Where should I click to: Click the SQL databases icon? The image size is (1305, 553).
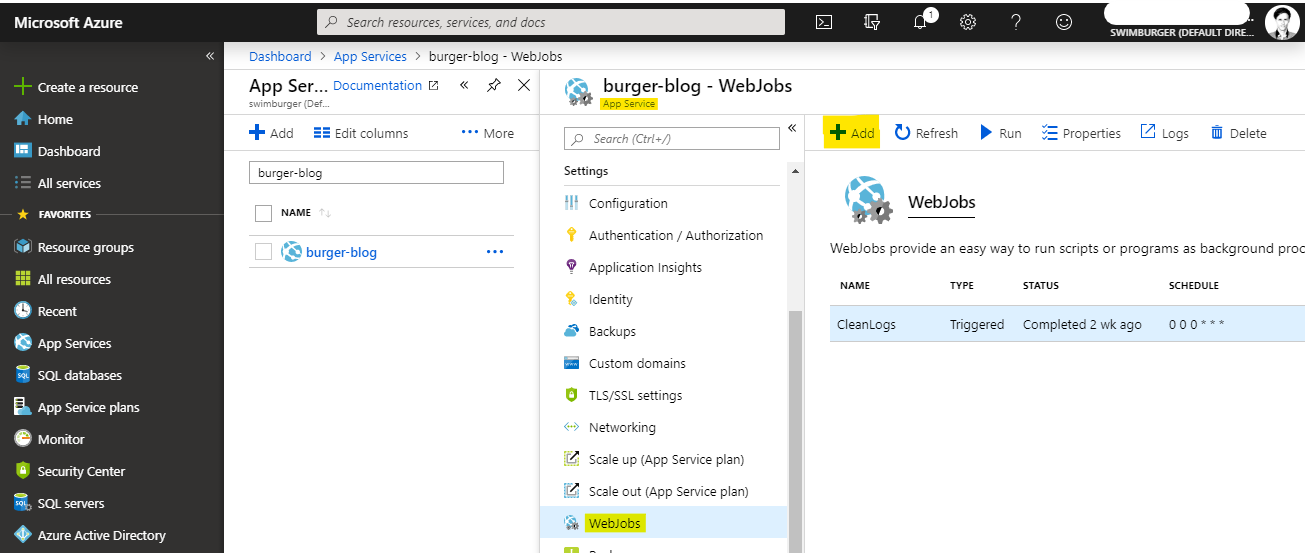point(23,375)
